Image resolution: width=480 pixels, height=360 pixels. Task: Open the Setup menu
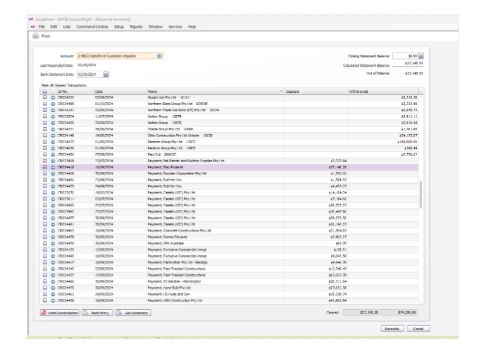[119, 27]
